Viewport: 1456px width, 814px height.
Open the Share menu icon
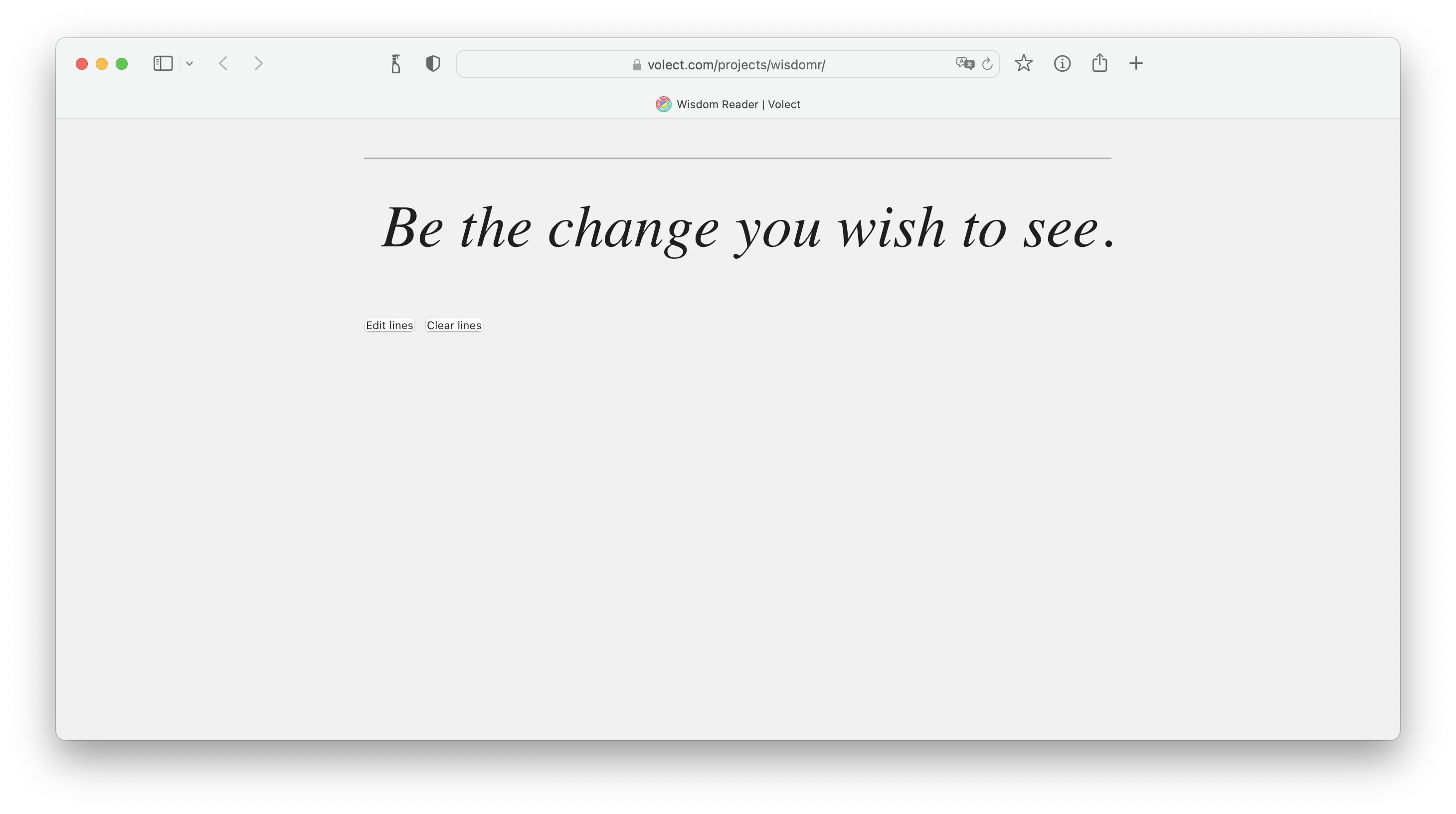[1100, 63]
